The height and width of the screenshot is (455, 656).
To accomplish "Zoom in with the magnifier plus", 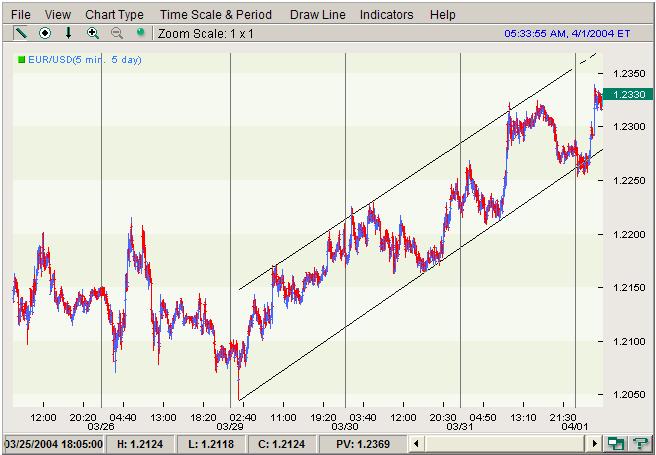I will coord(92,33).
